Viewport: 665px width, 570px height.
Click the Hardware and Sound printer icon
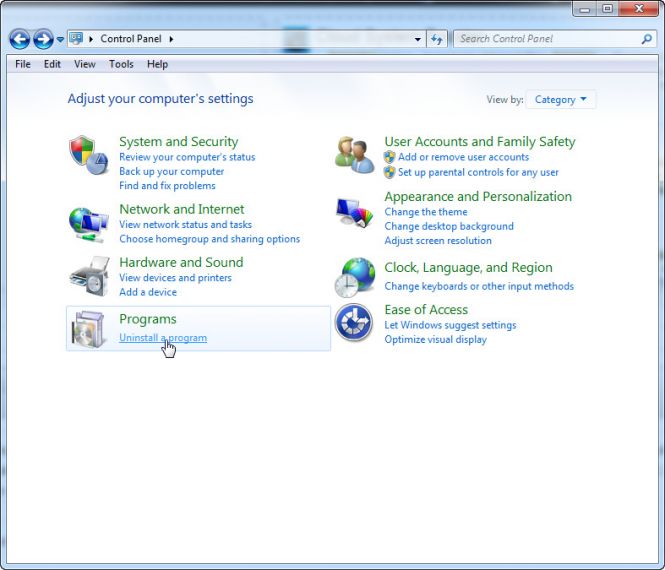(x=88, y=276)
